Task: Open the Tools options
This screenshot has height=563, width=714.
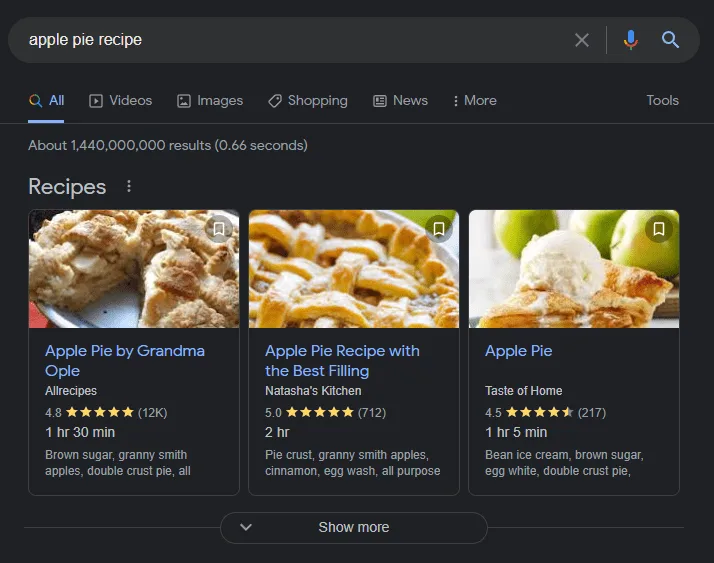Action: coord(662,100)
